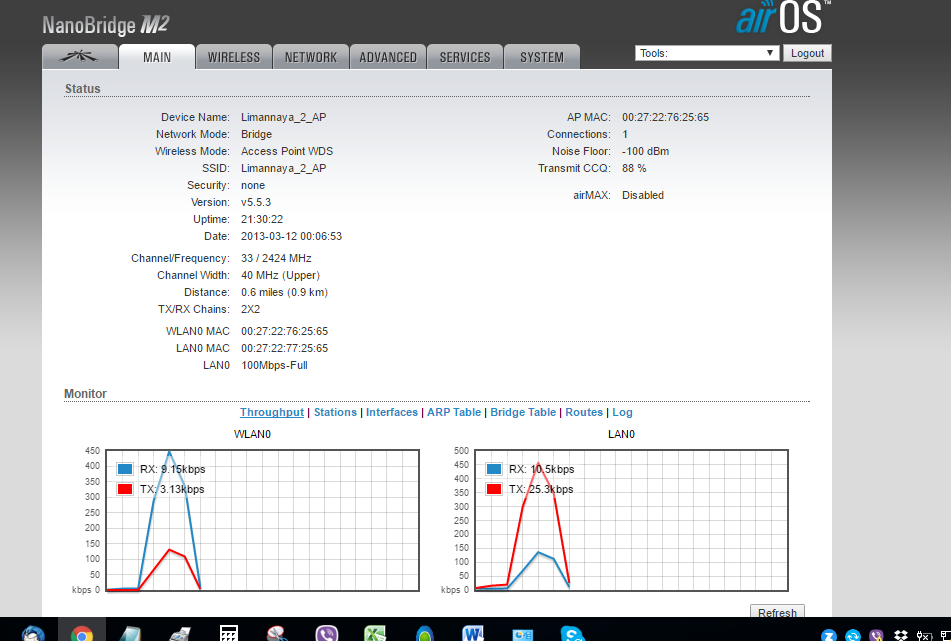The height and width of the screenshot is (641, 951).
Task: Open the NETWORK tab
Action: point(311,57)
